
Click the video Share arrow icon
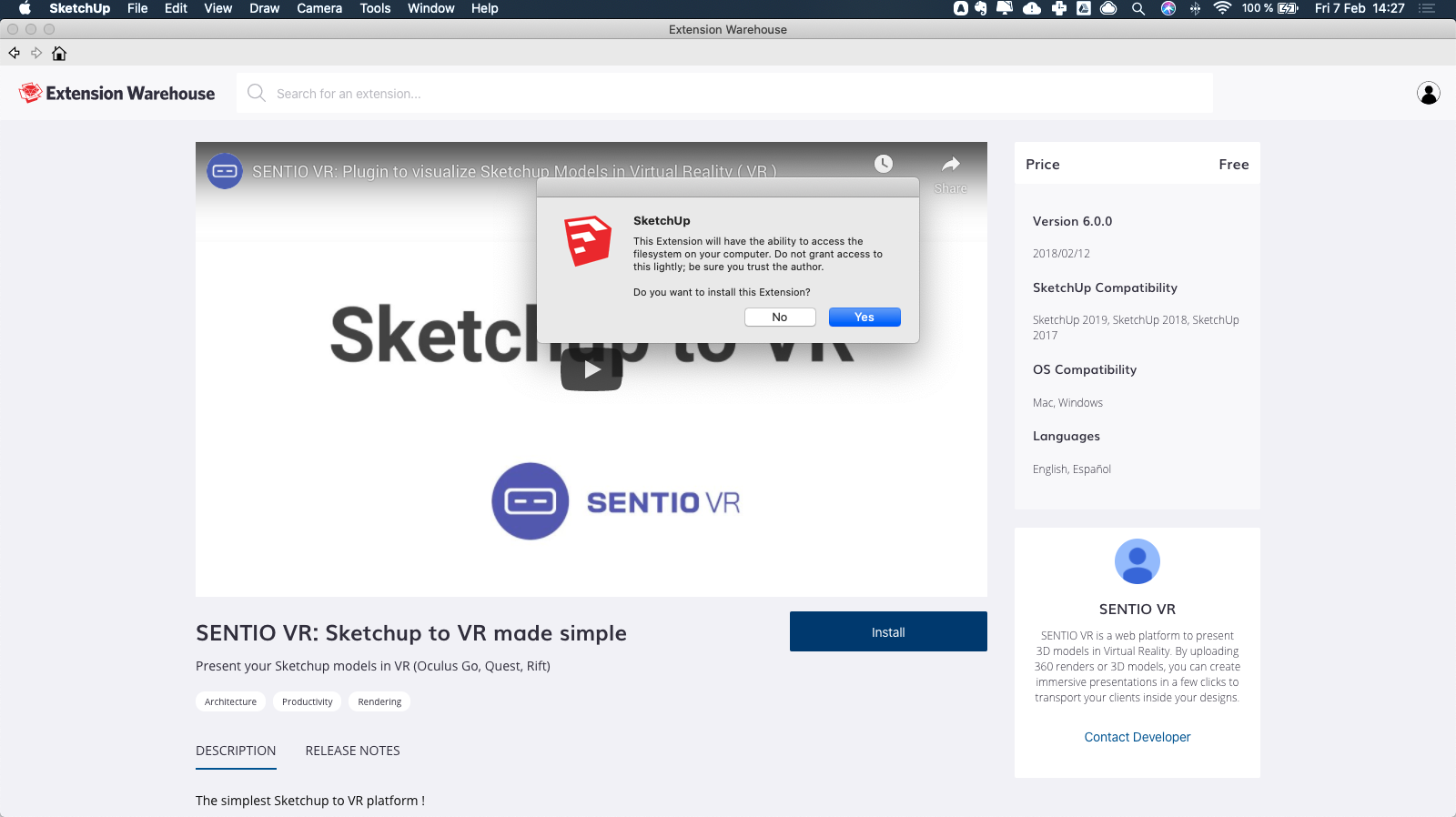tap(951, 164)
